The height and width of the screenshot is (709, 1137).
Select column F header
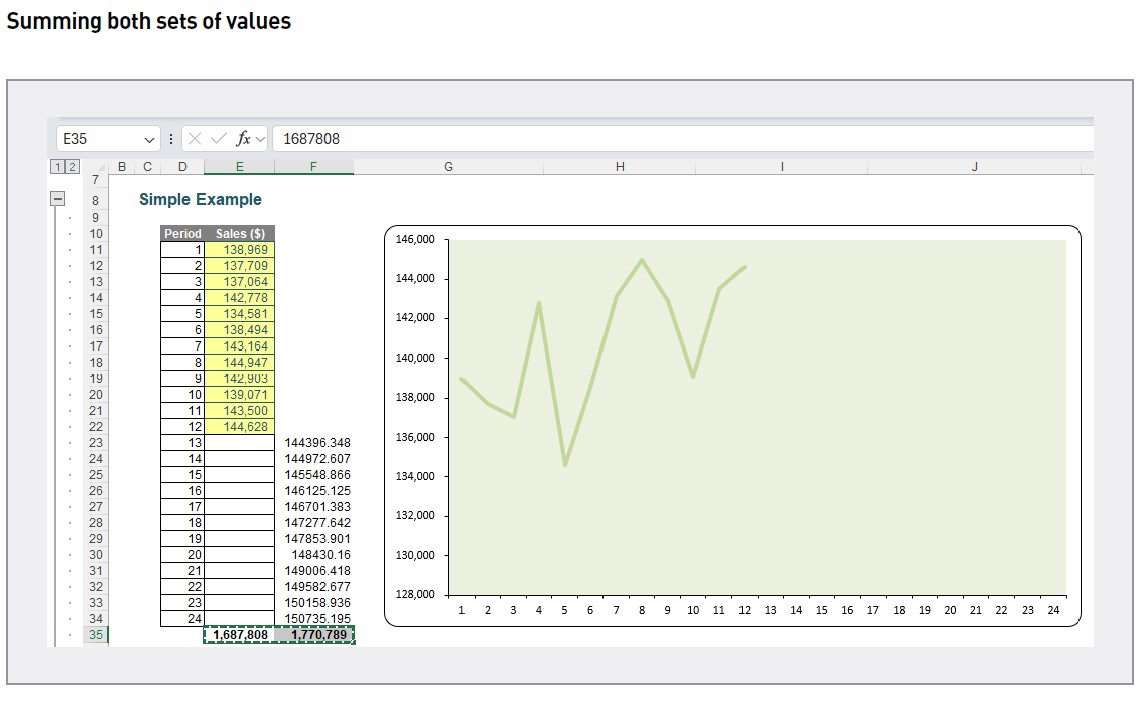pos(313,166)
